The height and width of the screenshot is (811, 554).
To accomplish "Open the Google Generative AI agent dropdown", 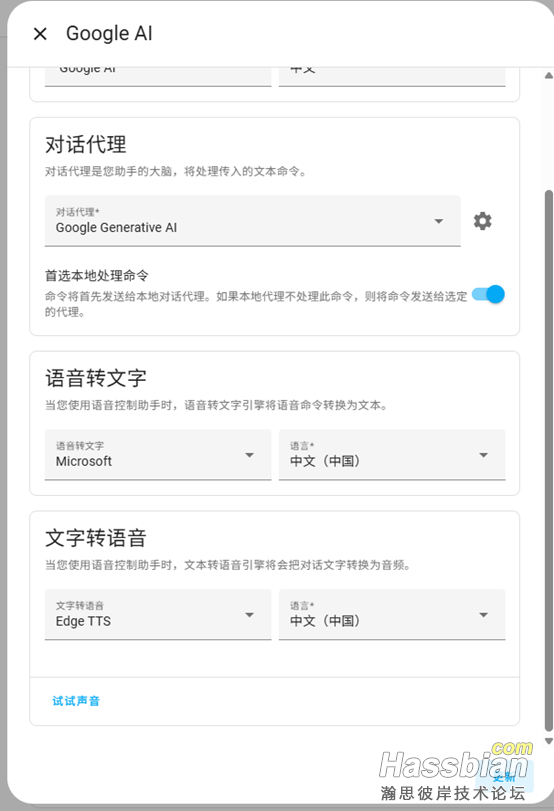I will pyautogui.click(x=252, y=221).
